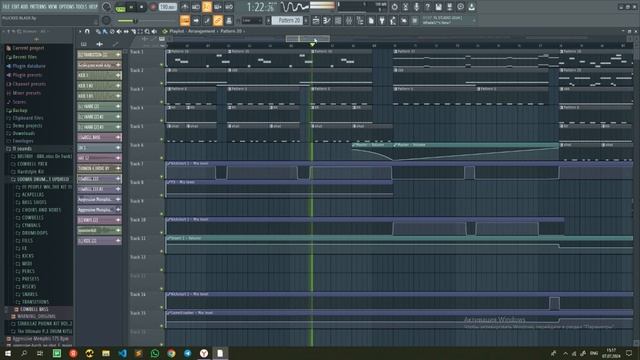Toggle the magnet snap icon in the playlist toolbar
Viewport: 640px width, 360px height.
(x=87, y=31)
